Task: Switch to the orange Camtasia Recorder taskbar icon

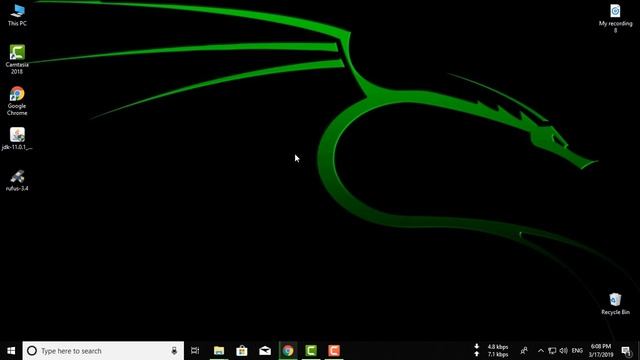Action: coord(334,351)
